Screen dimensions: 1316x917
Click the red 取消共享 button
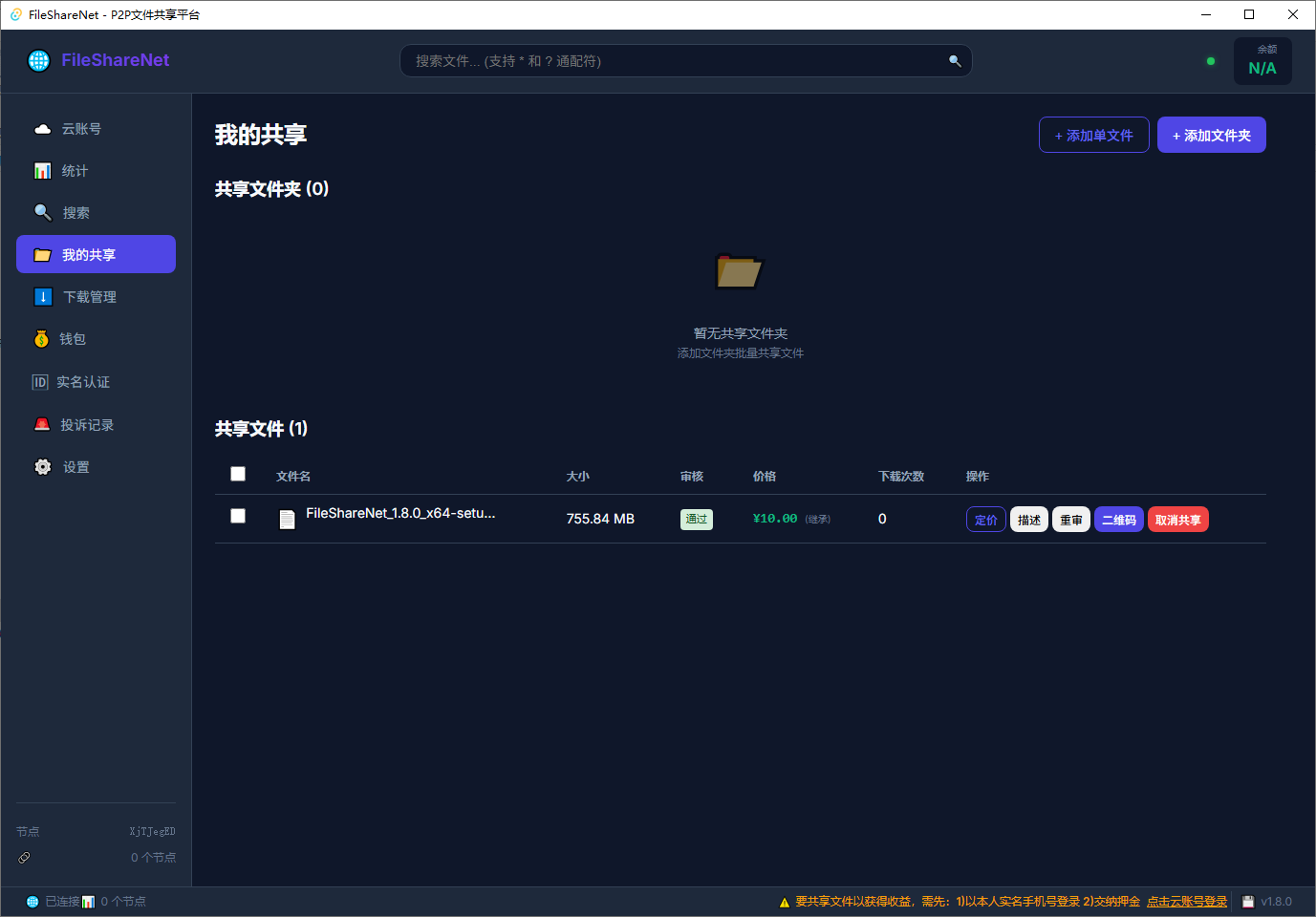pos(1178,520)
